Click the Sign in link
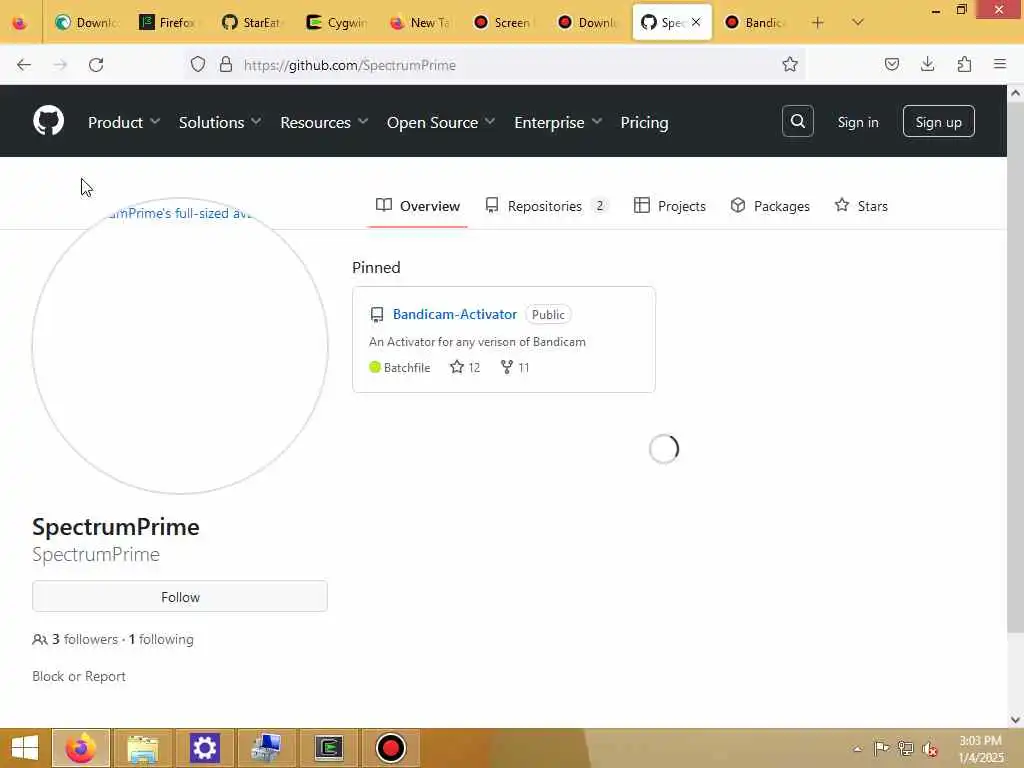Screen dimensions: 1024x768 click(857, 122)
